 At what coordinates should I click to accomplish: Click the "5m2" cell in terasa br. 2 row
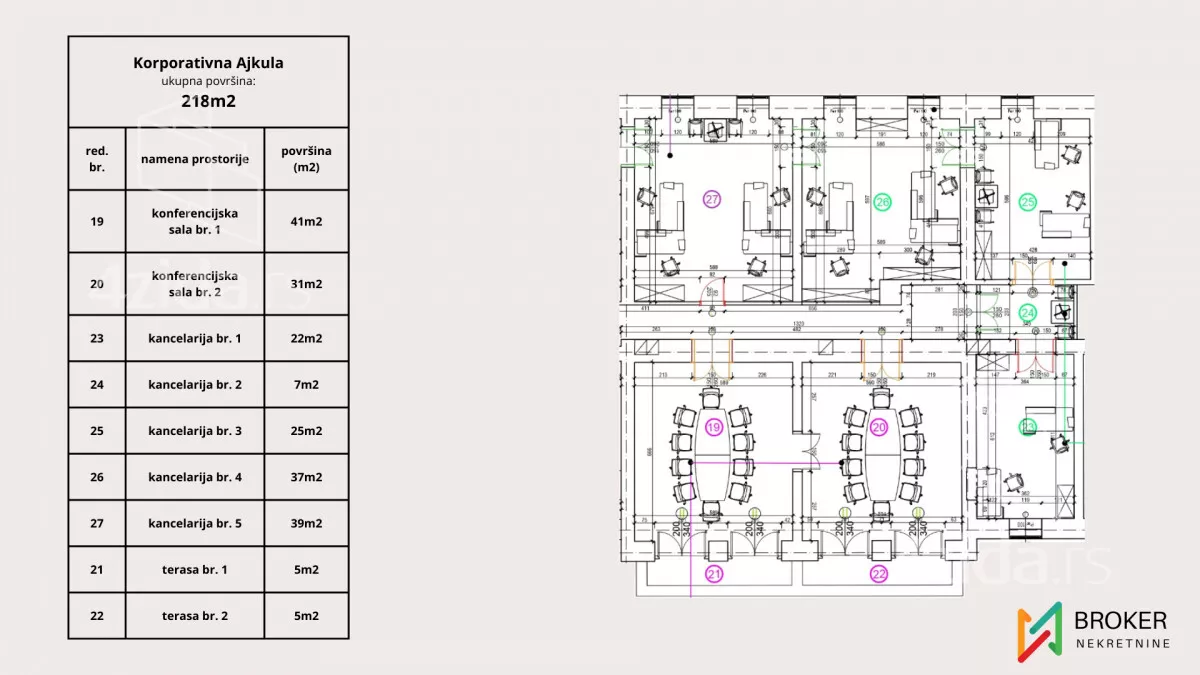click(x=307, y=615)
